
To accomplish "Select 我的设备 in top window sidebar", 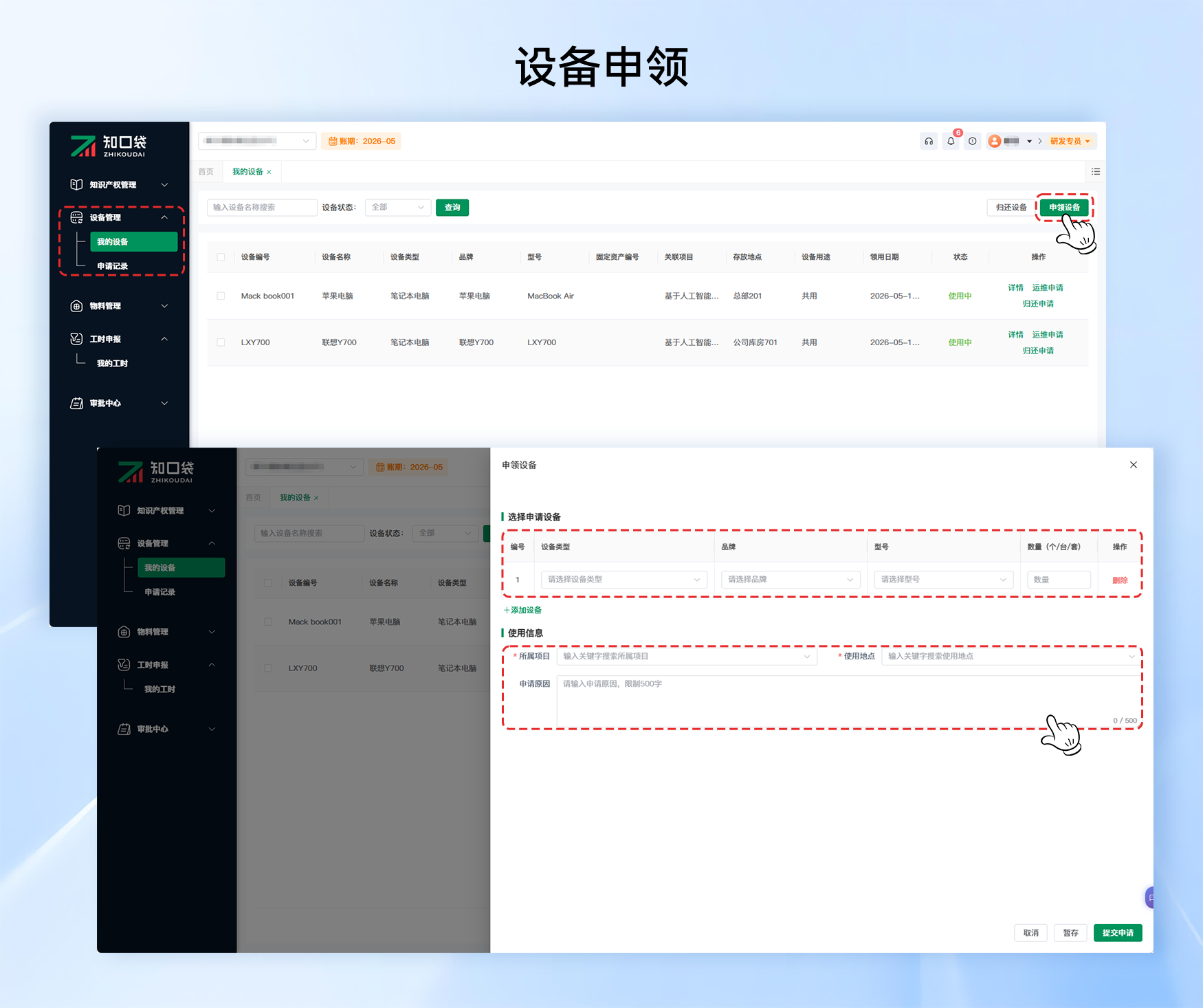I will [133, 242].
